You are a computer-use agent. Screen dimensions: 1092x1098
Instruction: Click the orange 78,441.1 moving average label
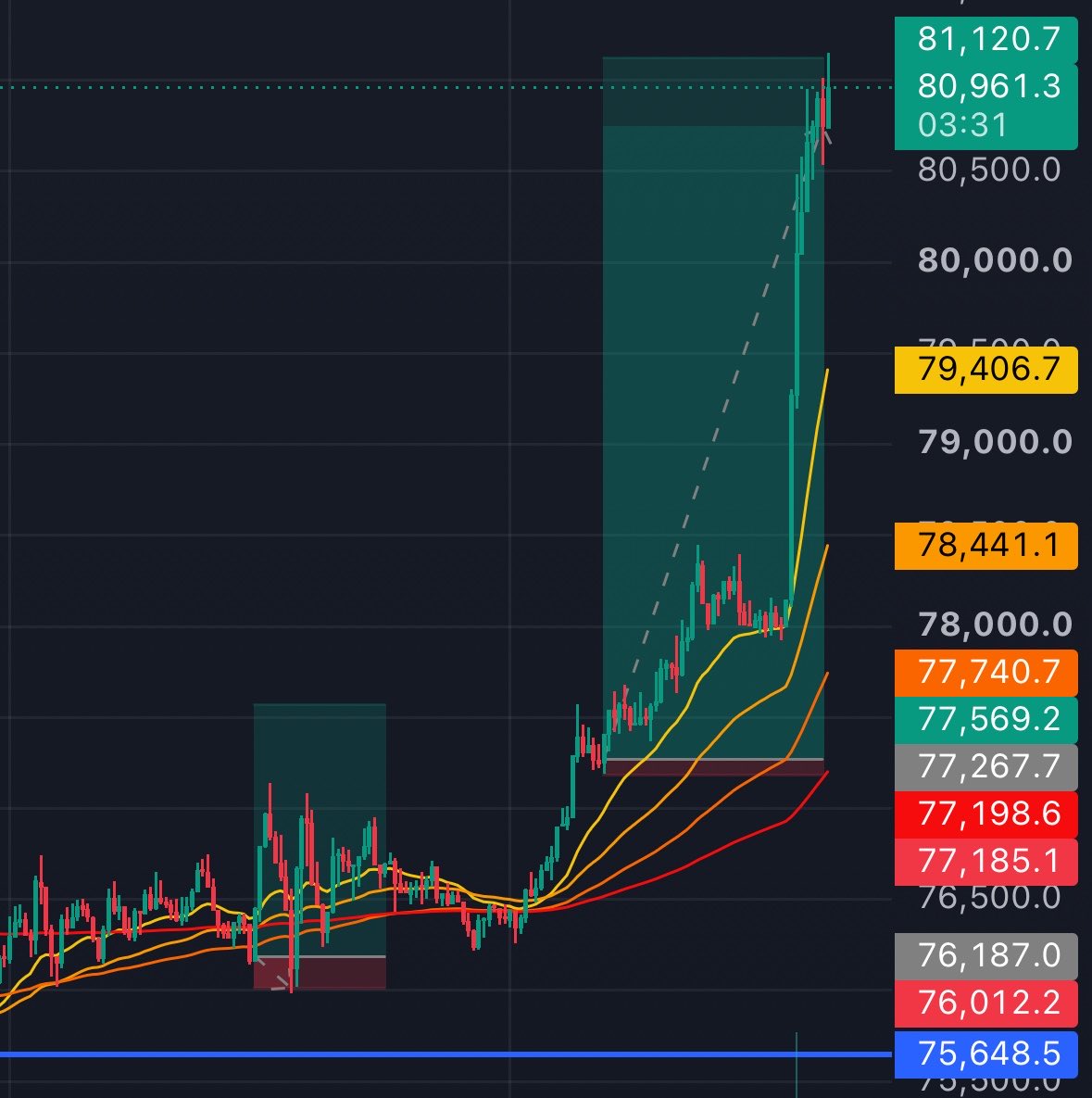985,546
